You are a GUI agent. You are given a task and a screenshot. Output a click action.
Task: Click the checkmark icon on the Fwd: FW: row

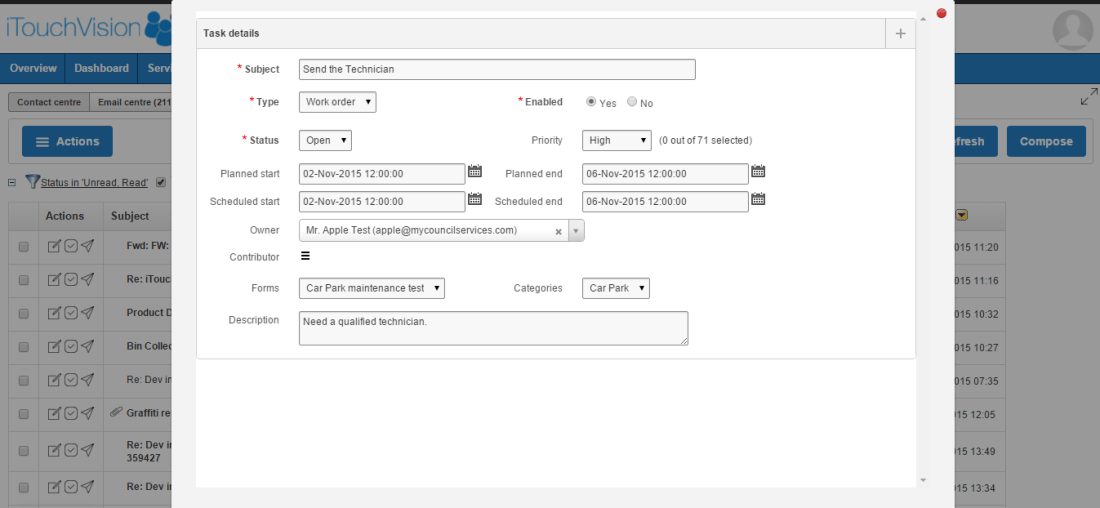[x=71, y=246]
